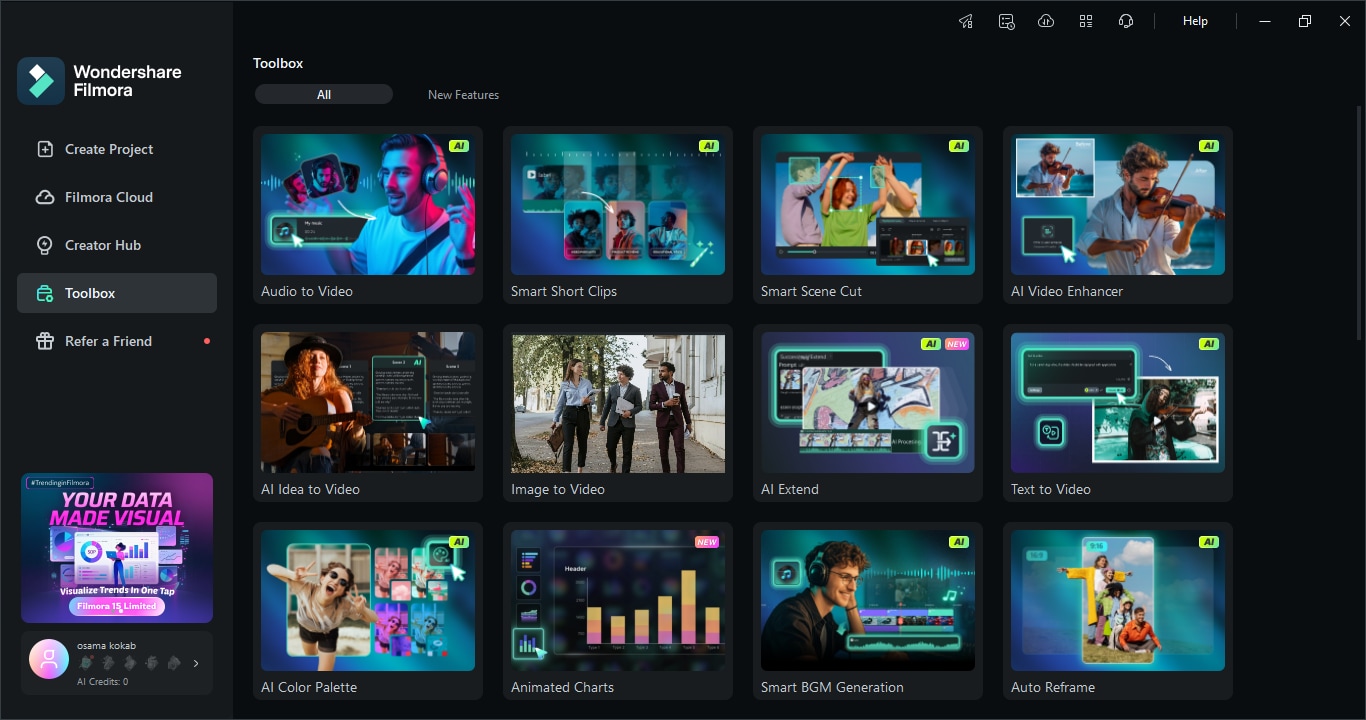Open the Your Data Made Visual banner

(117, 548)
